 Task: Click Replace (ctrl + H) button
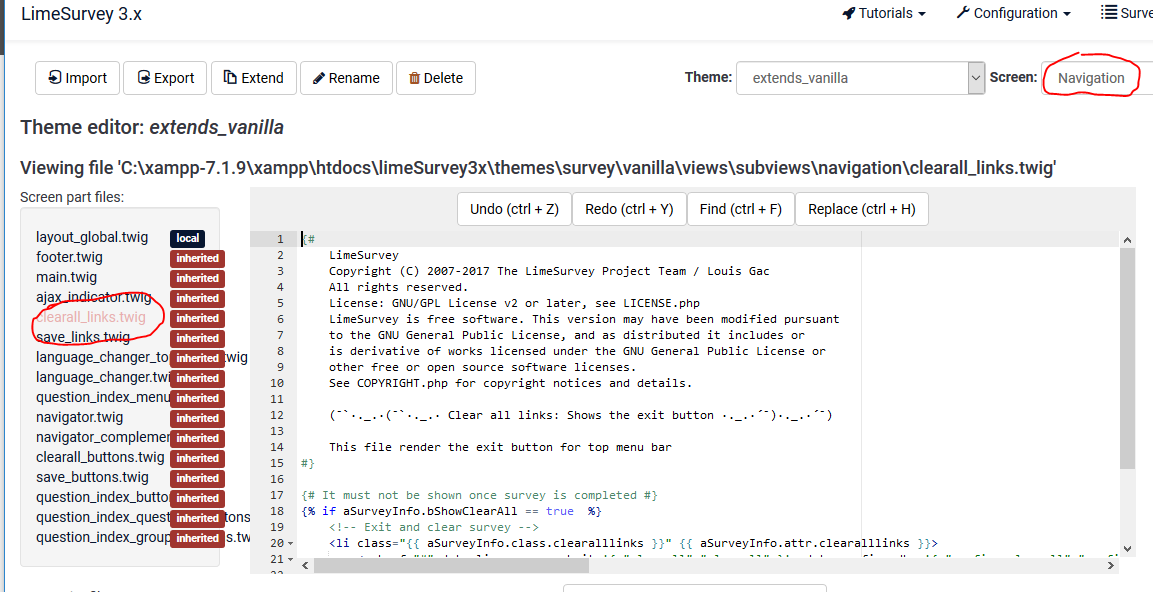click(861, 209)
